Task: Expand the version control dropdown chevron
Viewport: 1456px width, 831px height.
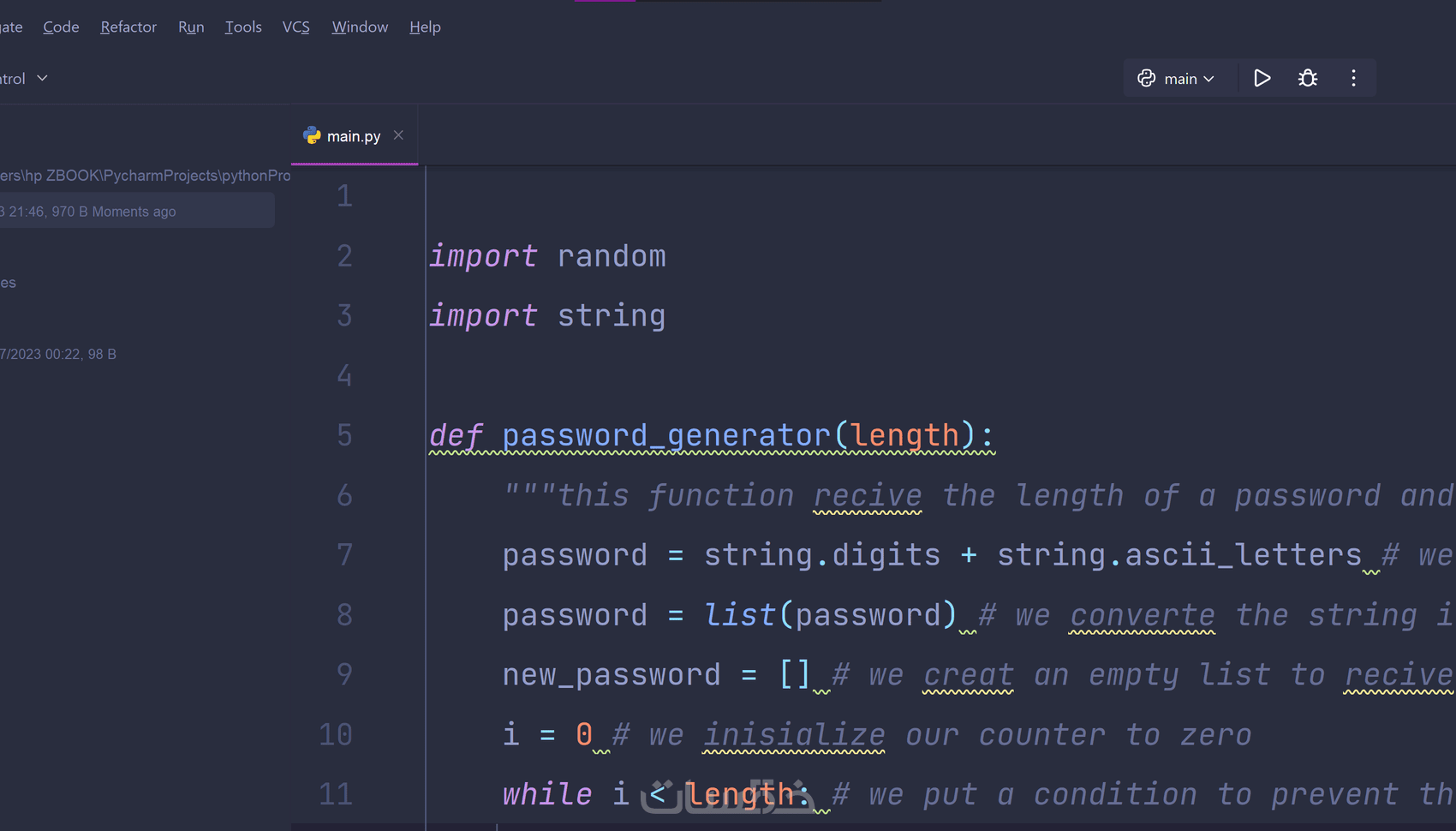Action: (42, 79)
